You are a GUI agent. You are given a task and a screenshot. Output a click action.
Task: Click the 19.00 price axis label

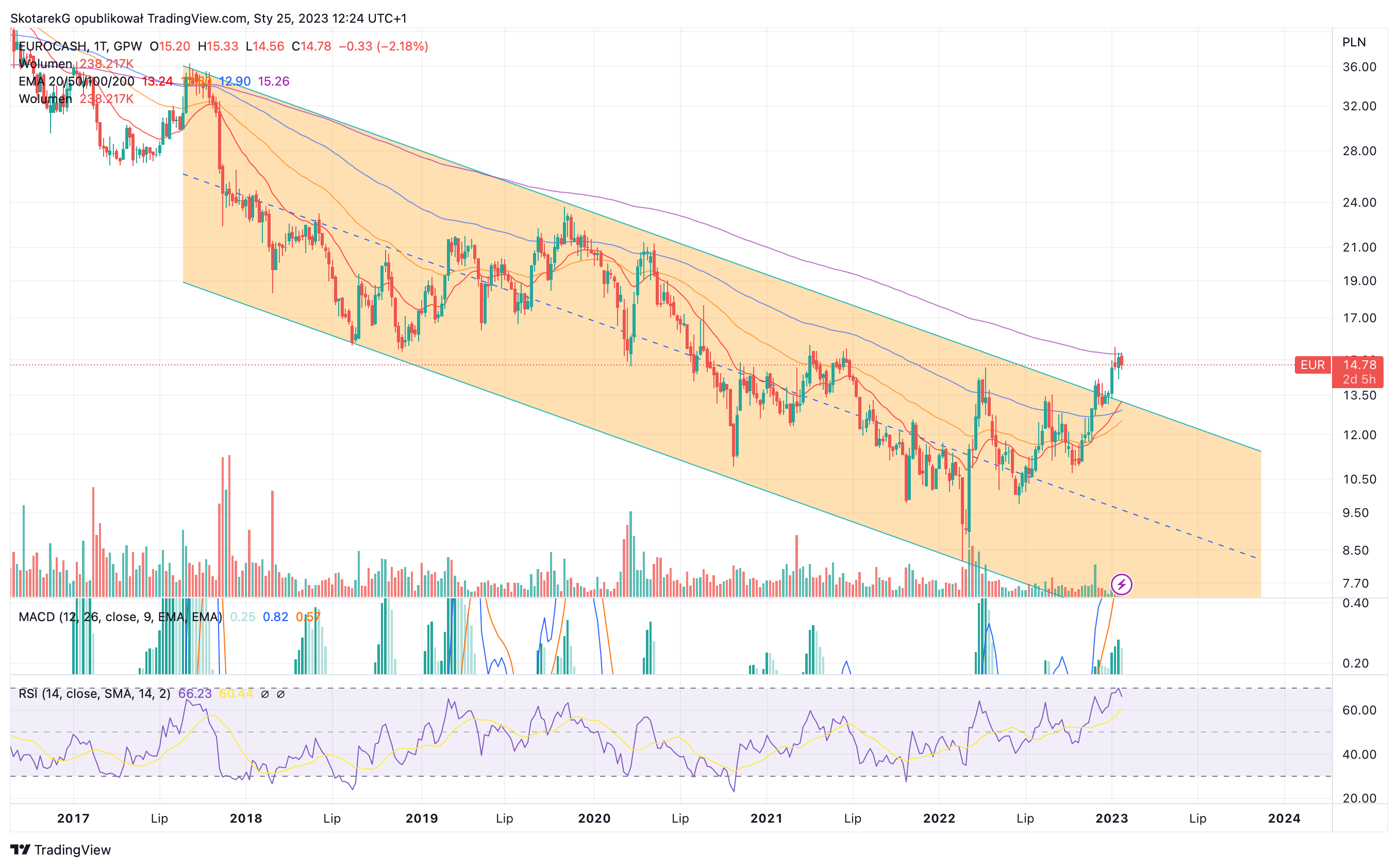[1359, 281]
